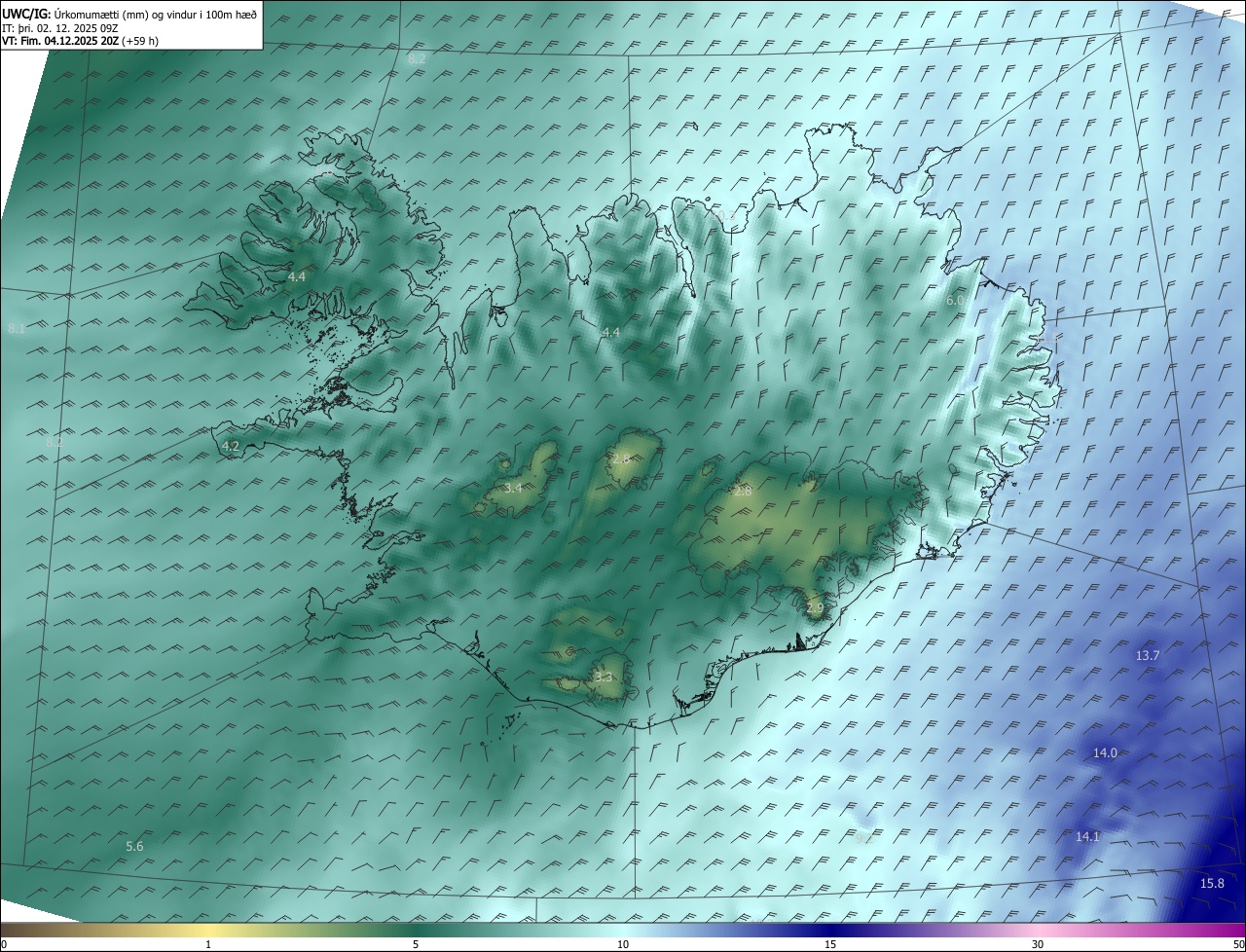Screen dimensions: 1246x952
Task: Click the "3.3" value label
Action: point(604,677)
